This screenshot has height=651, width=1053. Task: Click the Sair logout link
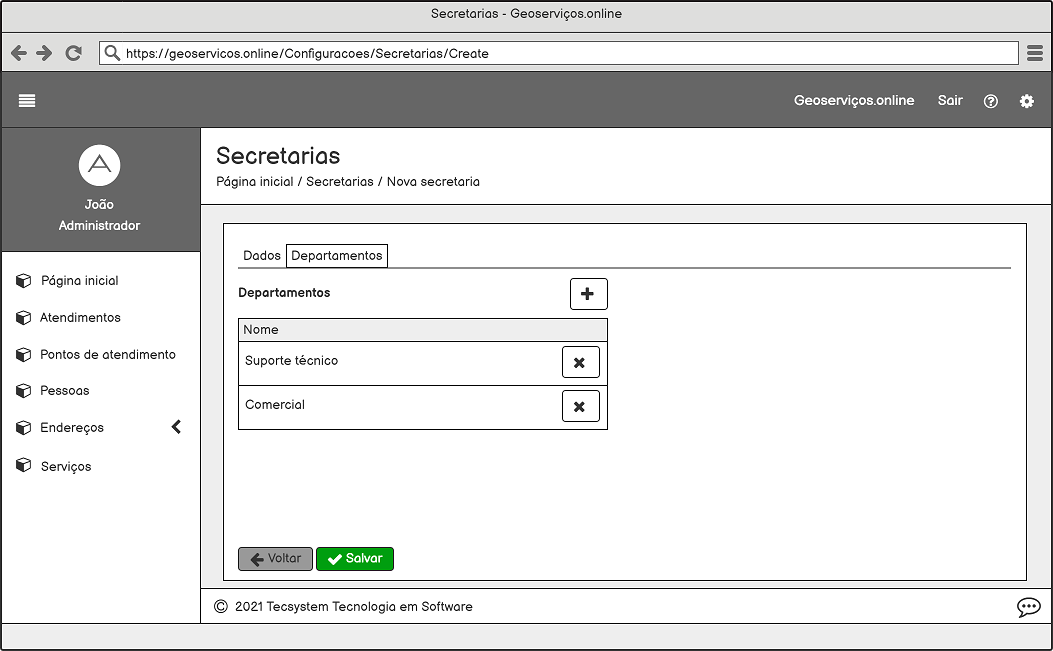[x=949, y=100]
